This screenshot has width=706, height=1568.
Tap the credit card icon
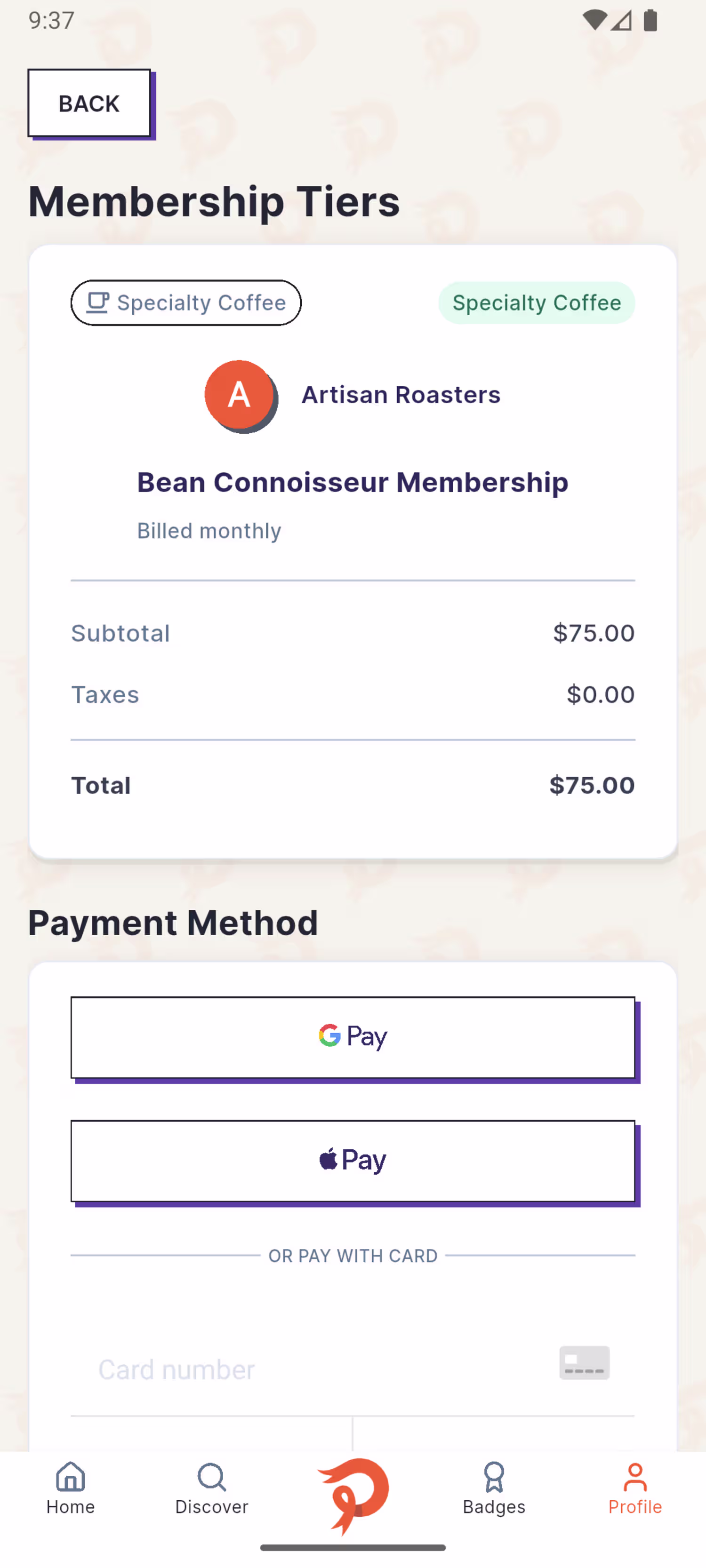pos(584,1362)
